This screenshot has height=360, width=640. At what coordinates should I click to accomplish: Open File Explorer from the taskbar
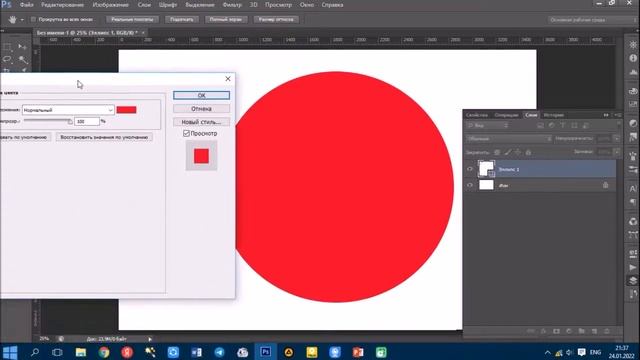tap(80, 352)
